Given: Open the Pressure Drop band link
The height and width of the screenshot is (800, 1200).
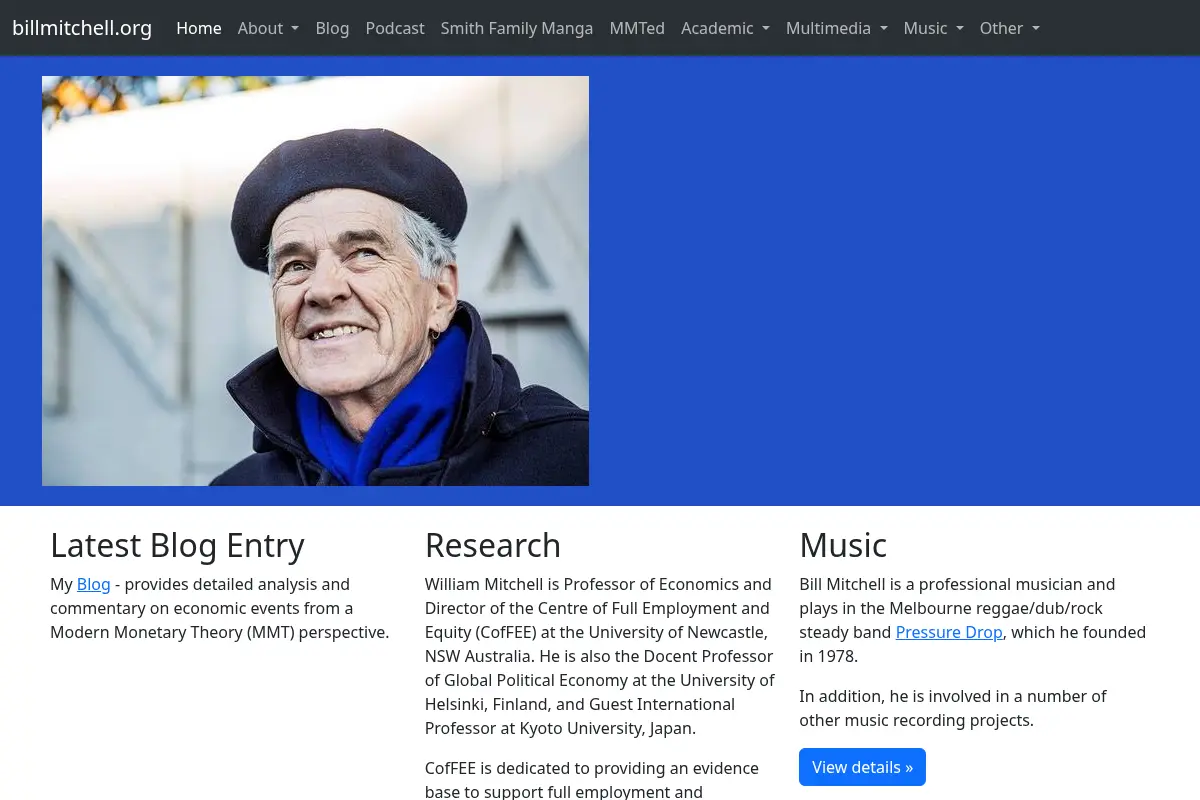Looking at the screenshot, I should [x=949, y=632].
